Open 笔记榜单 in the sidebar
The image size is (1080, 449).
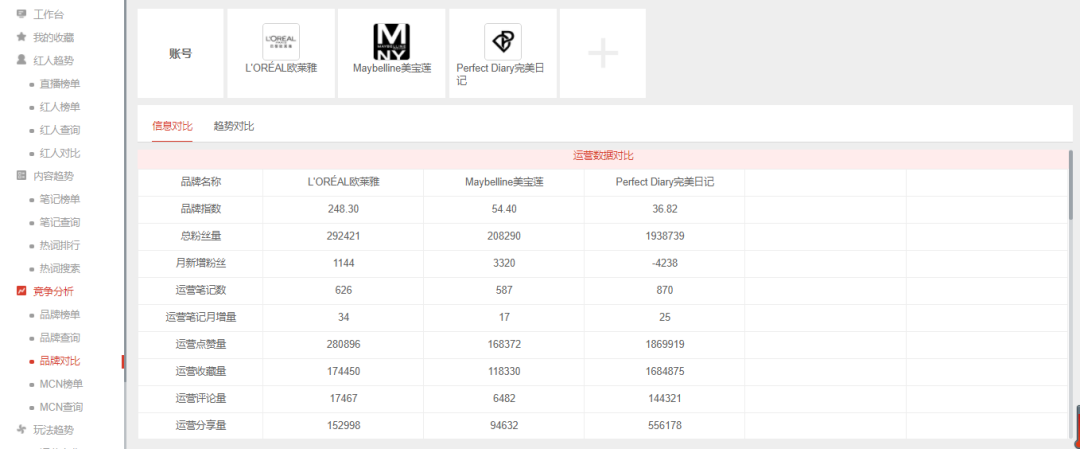coord(60,199)
